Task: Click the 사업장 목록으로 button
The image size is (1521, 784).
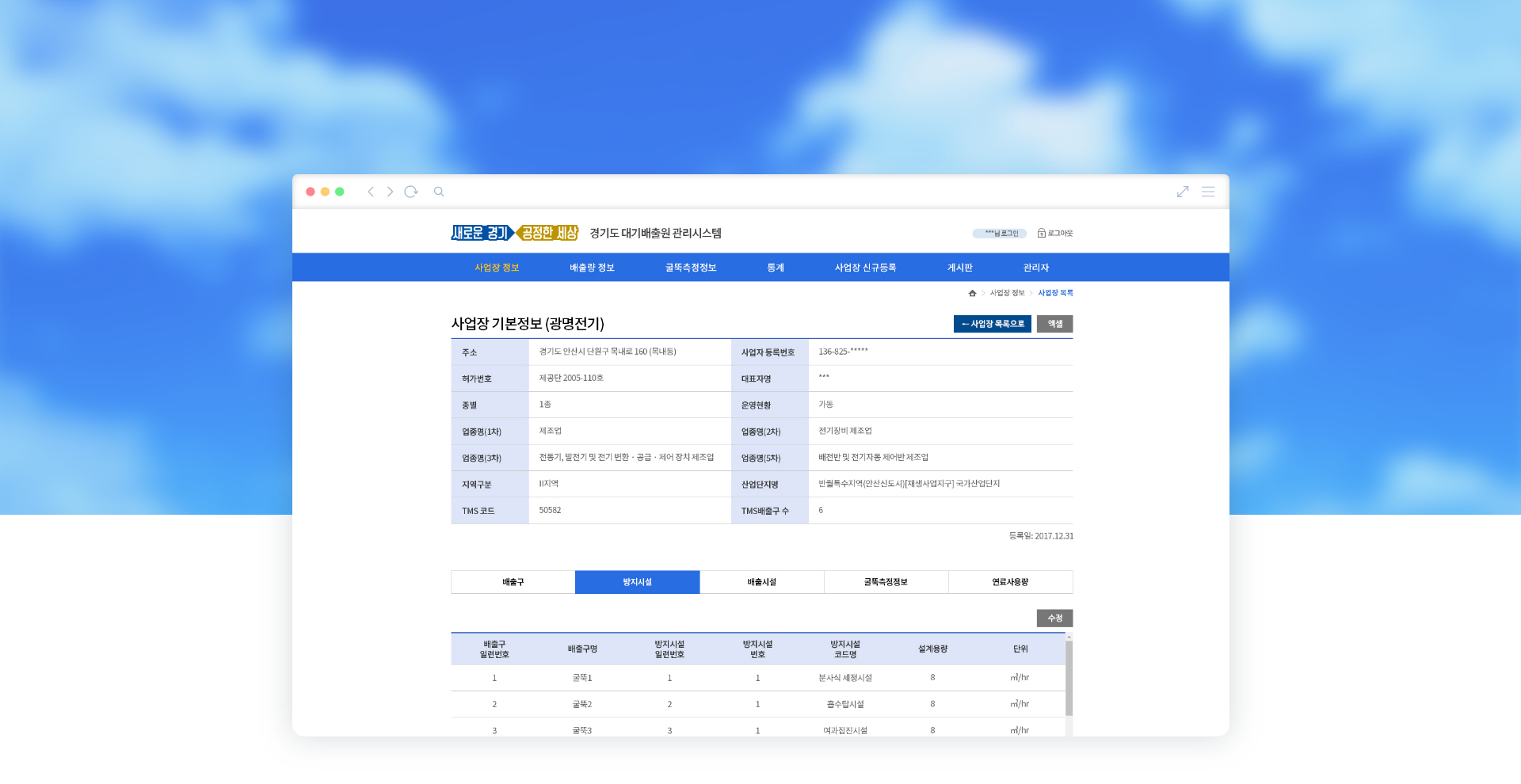Action: coord(992,324)
